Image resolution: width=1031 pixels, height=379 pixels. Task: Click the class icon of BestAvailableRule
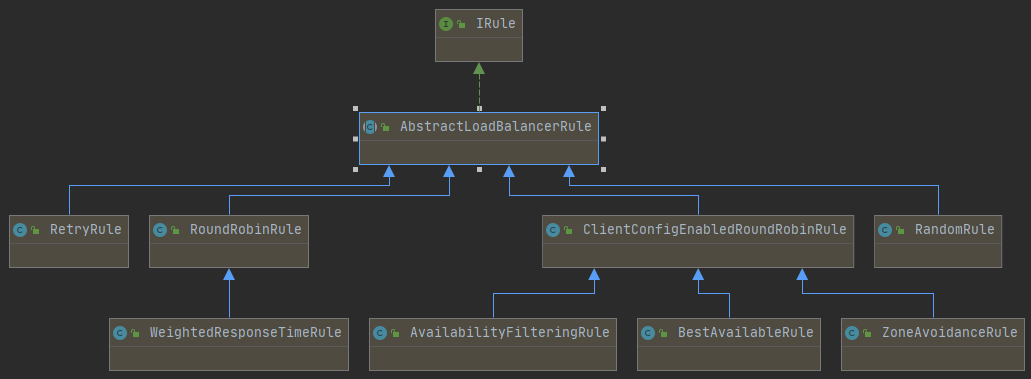tap(648, 333)
